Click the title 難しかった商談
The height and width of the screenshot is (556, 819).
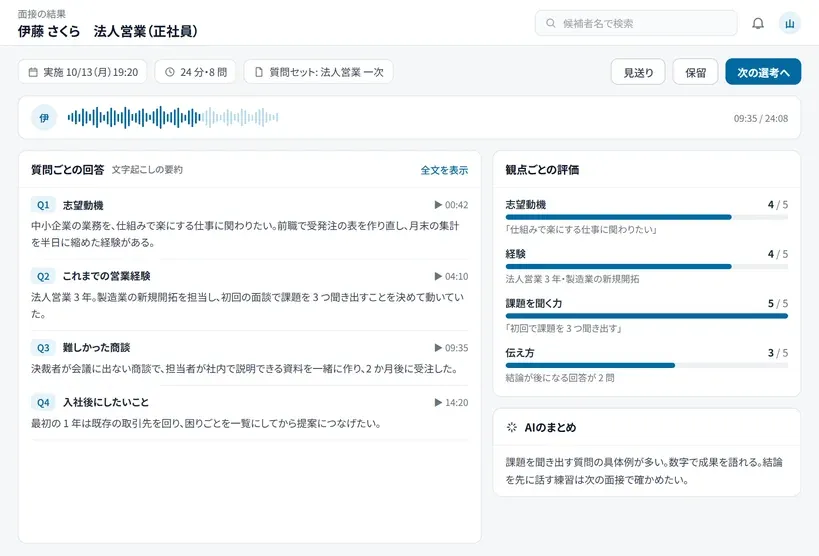tap(96, 348)
